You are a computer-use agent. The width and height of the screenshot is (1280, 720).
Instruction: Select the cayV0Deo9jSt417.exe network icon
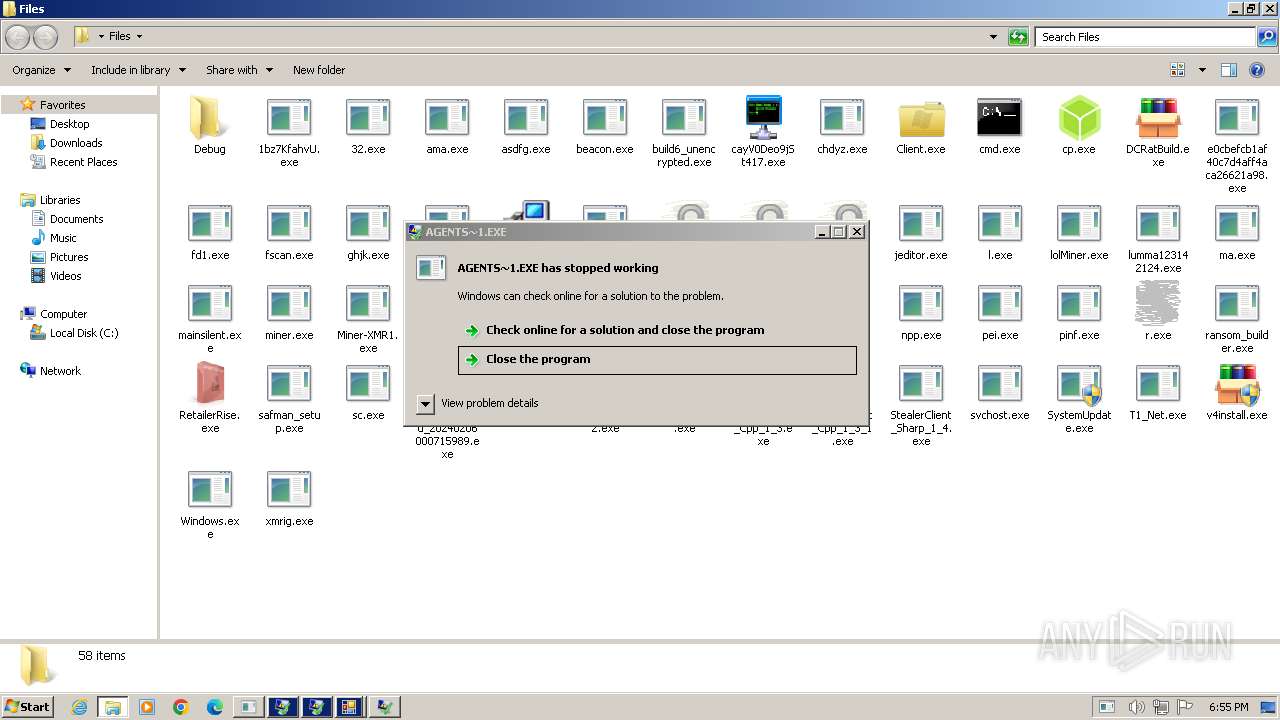coord(763,118)
